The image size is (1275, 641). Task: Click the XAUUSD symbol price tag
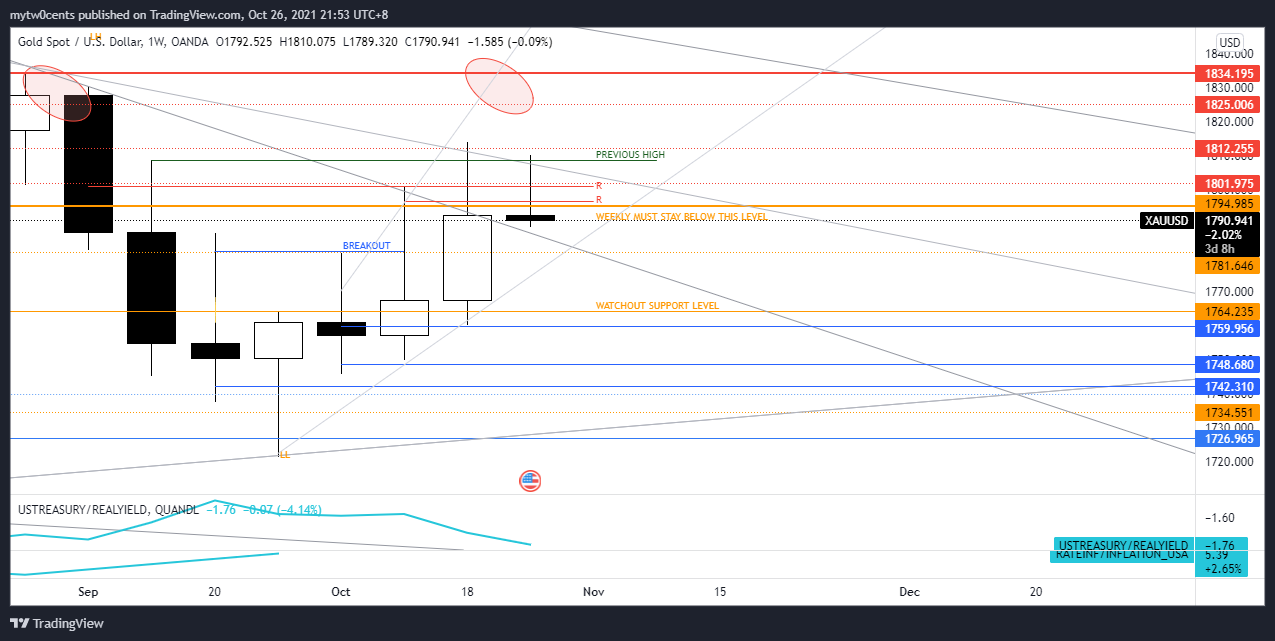[1166, 221]
